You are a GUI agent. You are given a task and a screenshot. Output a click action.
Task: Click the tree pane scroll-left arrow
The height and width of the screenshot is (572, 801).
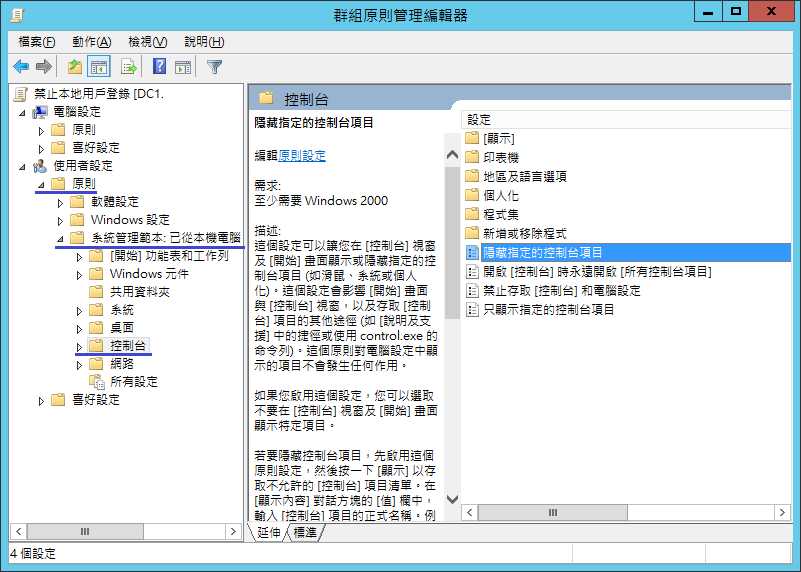[19, 532]
